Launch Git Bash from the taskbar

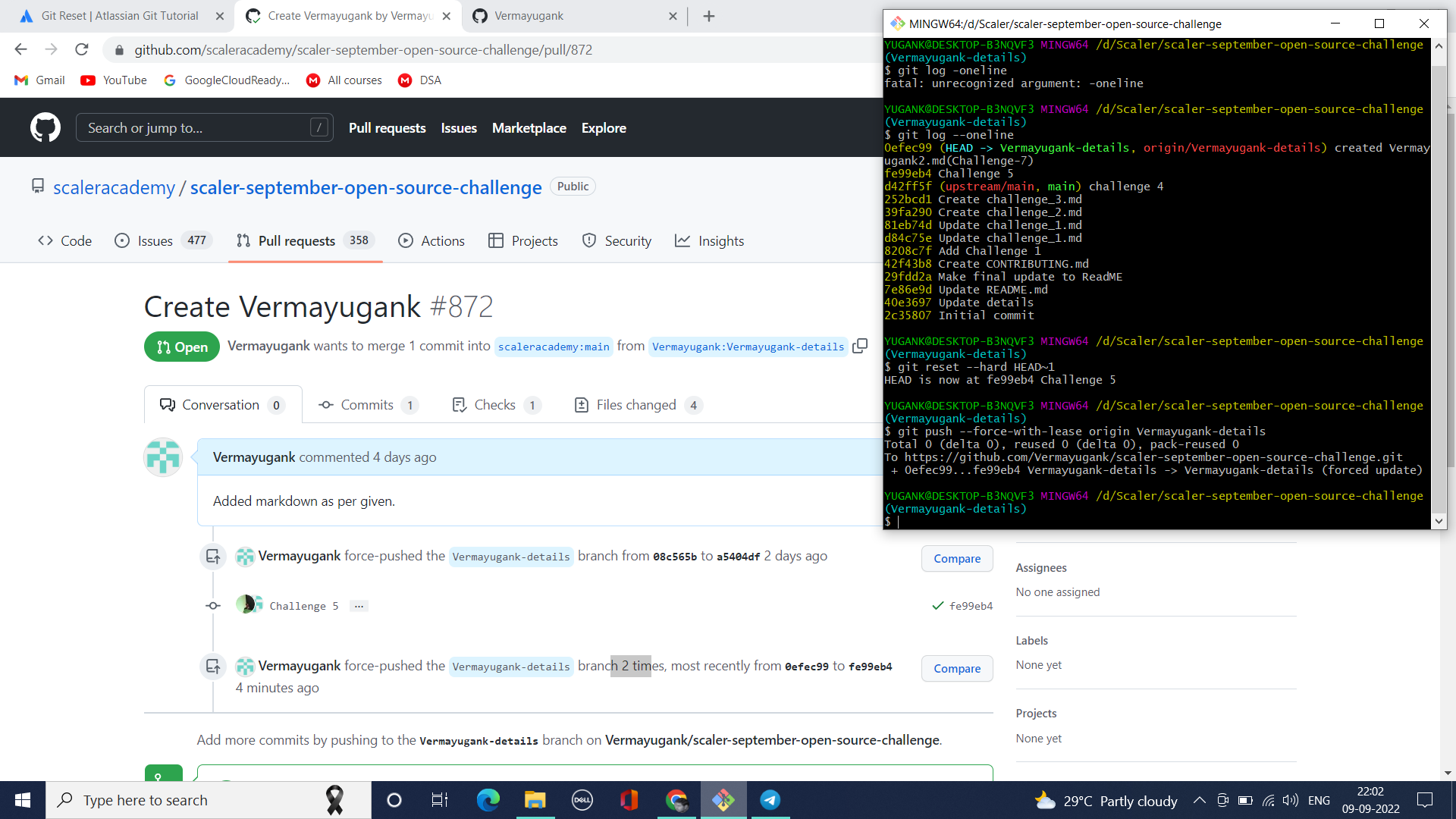[x=723, y=800]
